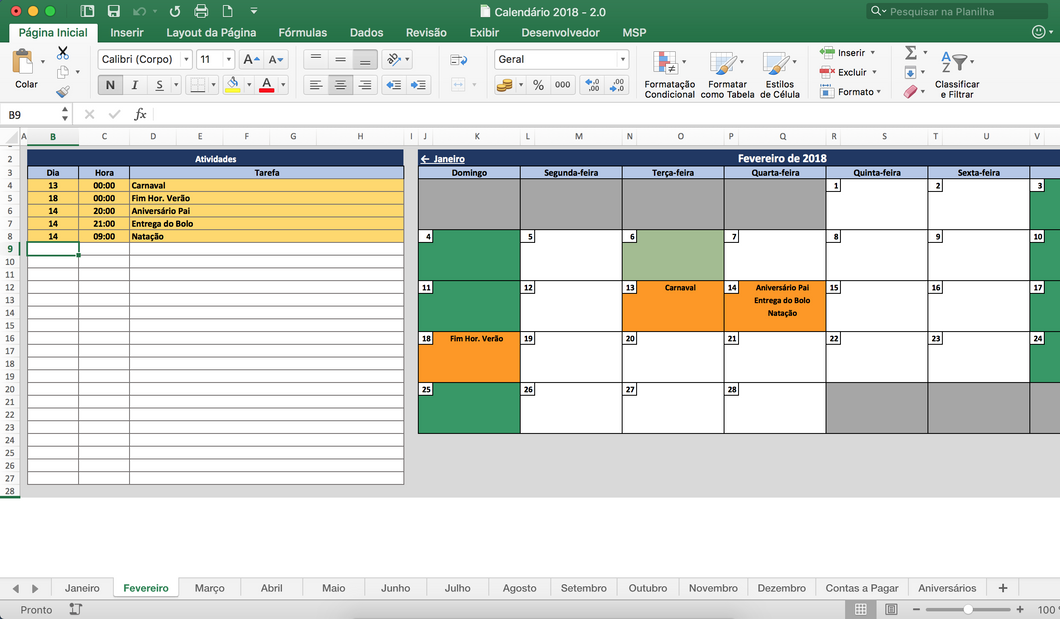Open the Fórmulas ribbon tab
Image resolution: width=1060 pixels, height=619 pixels.
click(302, 32)
